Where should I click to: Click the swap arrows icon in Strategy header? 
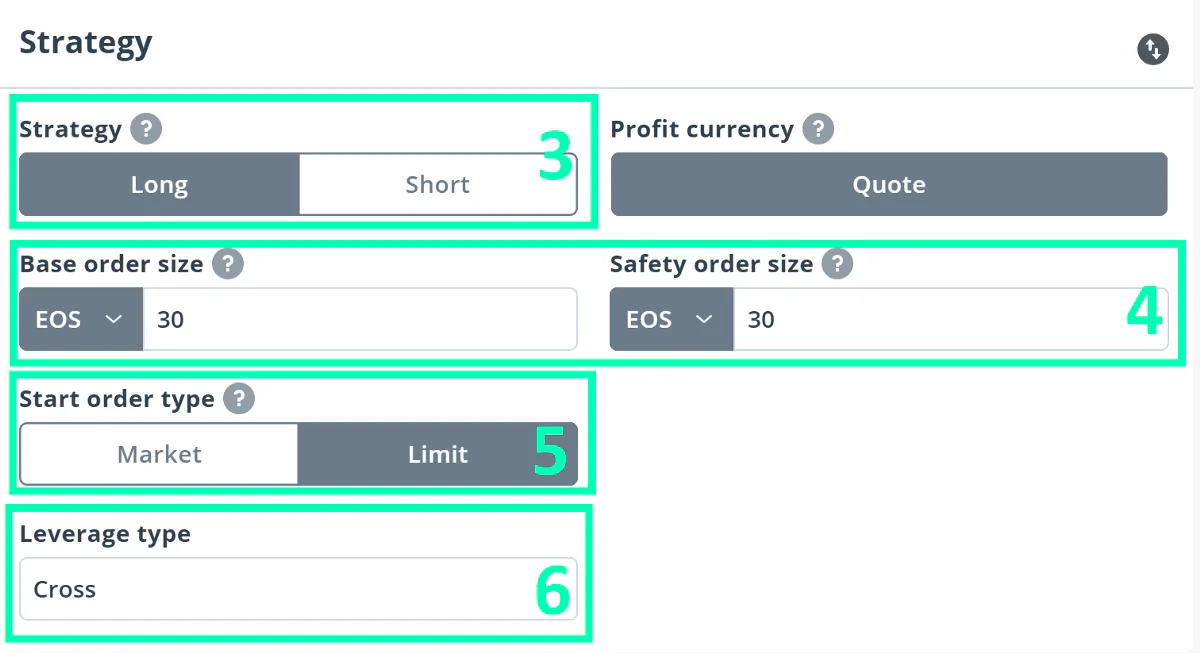pos(1153,49)
